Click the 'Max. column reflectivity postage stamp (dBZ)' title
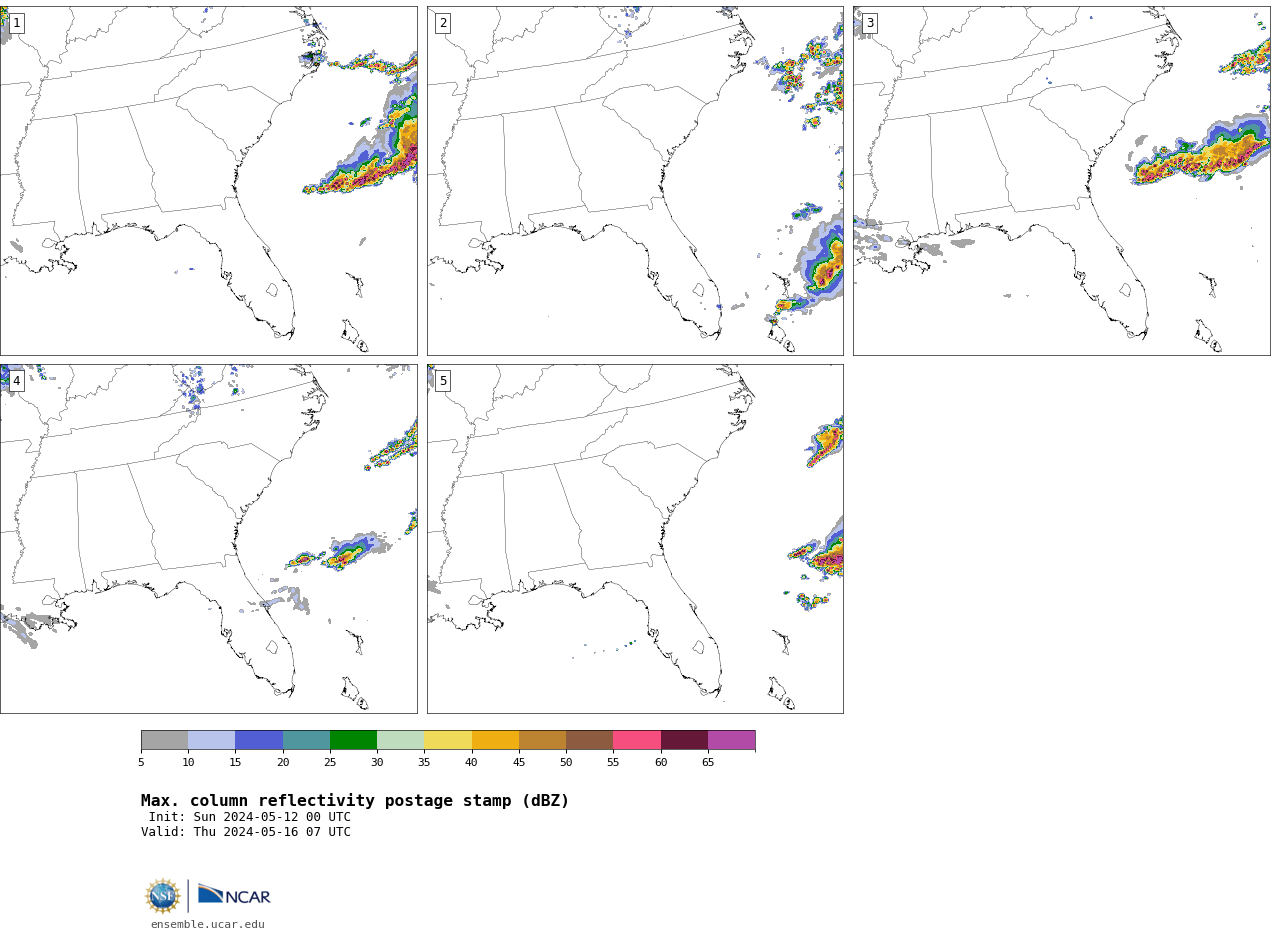This screenshot has width=1280, height=936. 355,801
